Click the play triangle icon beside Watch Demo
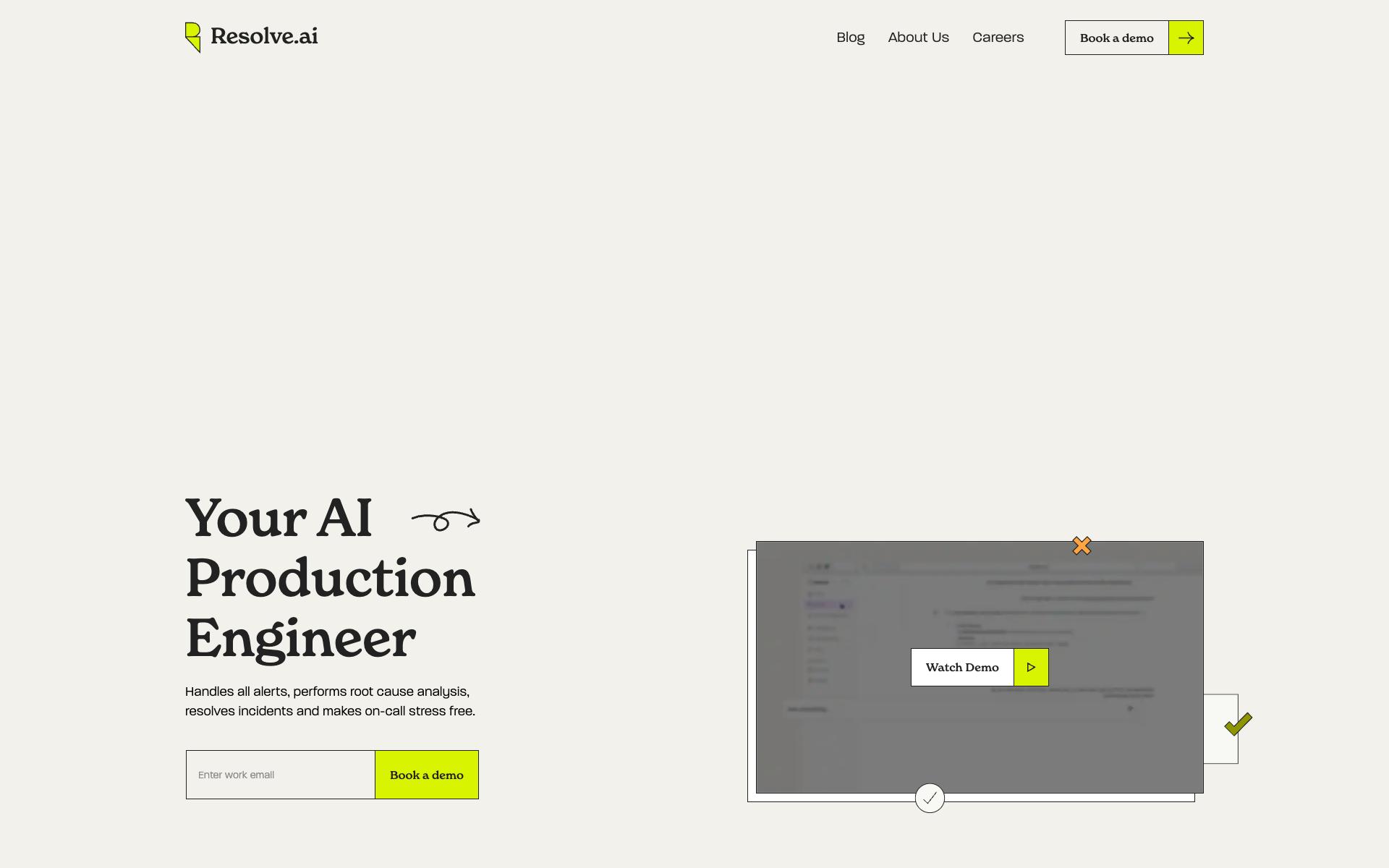Screen dimensions: 1389x868 point(1031,667)
